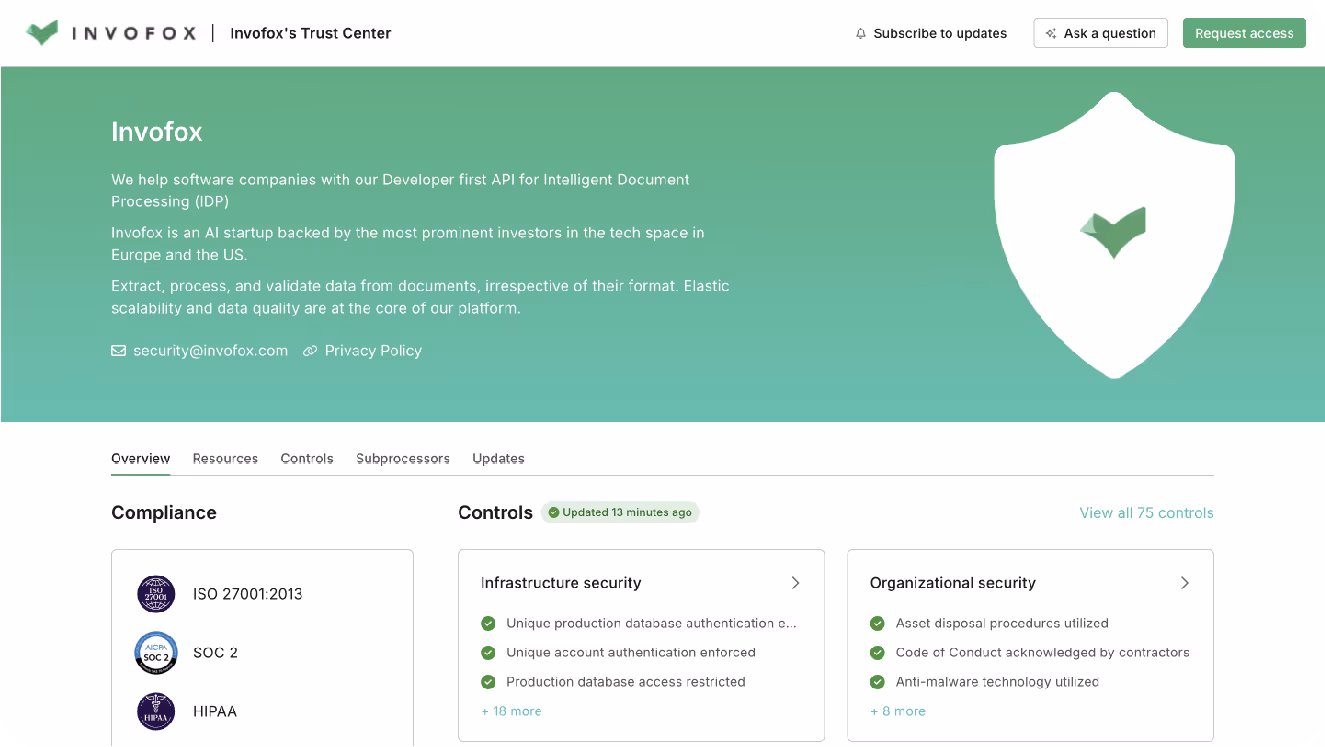Image resolution: width=1325 pixels, height=747 pixels.
Task: Show the 8 more organizational controls
Action: pyautogui.click(x=898, y=711)
